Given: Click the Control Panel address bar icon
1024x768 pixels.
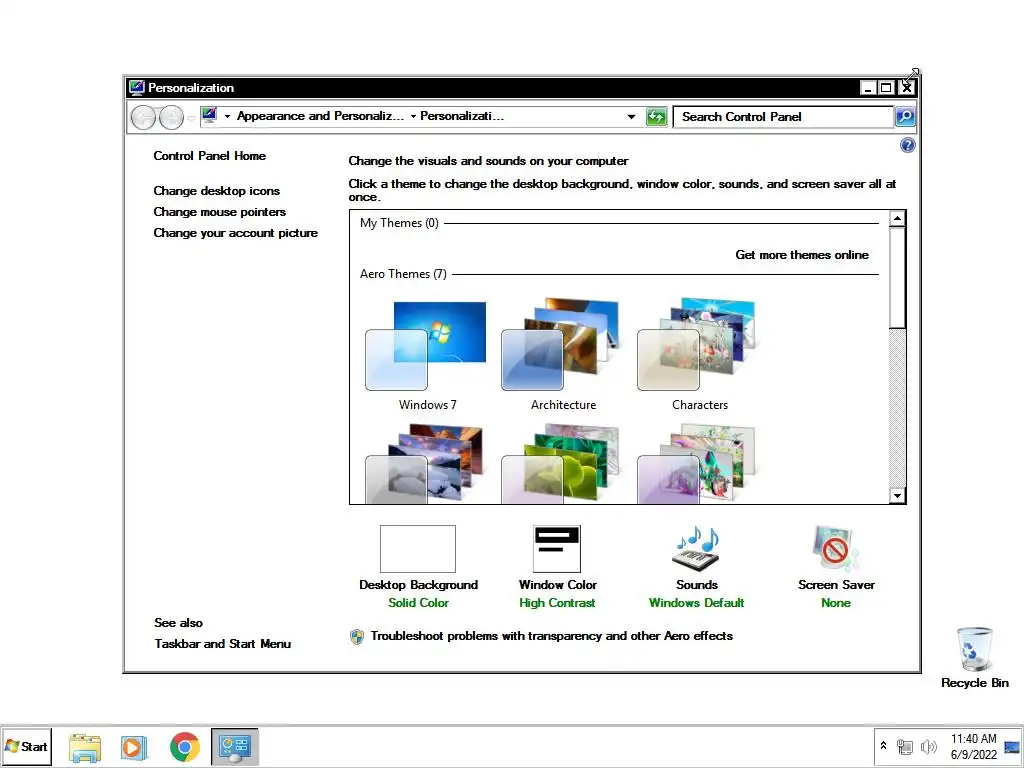Looking at the screenshot, I should [x=209, y=116].
